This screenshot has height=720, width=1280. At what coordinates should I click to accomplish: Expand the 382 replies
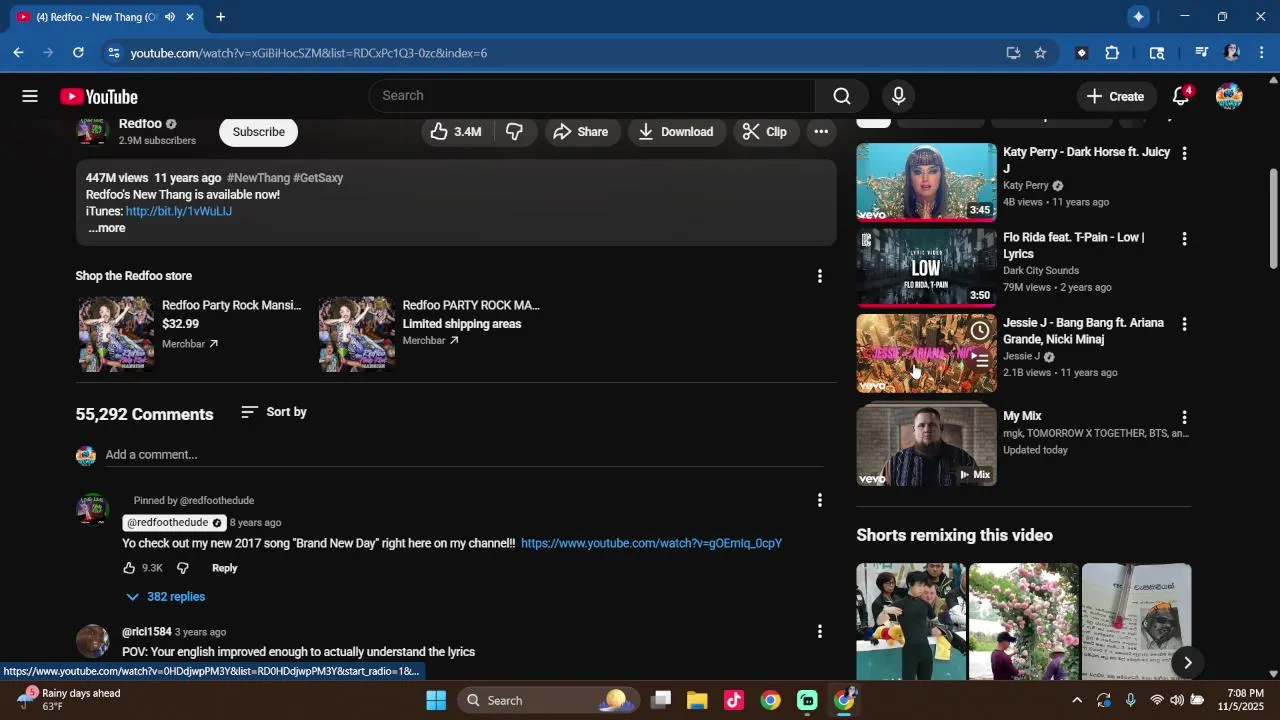click(165, 597)
